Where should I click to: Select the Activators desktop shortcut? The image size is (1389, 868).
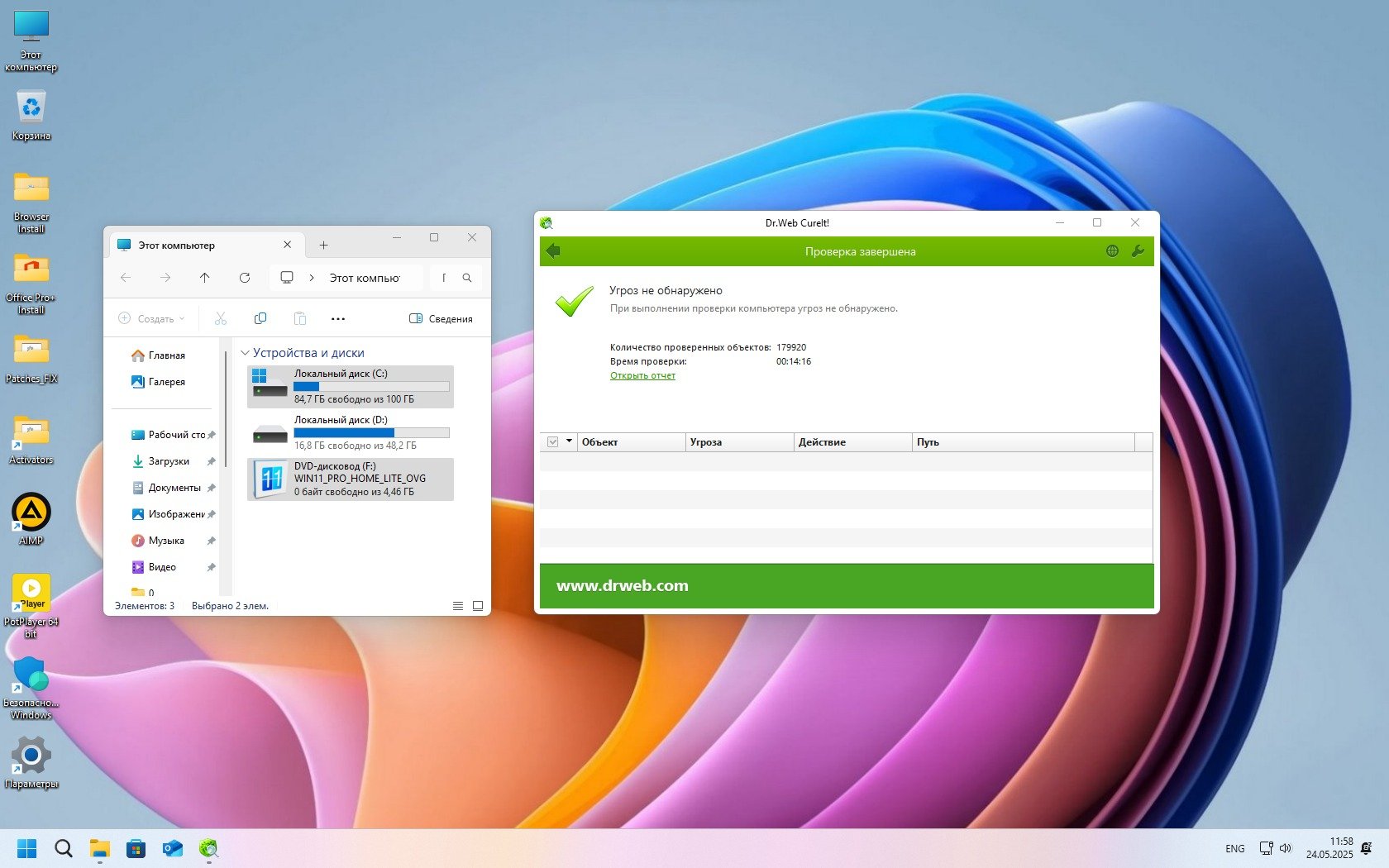[31, 440]
